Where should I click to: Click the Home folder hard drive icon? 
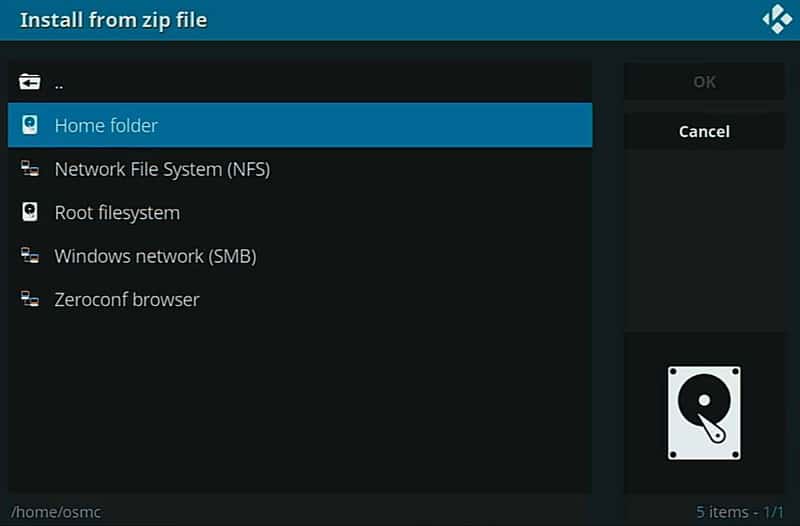point(30,125)
